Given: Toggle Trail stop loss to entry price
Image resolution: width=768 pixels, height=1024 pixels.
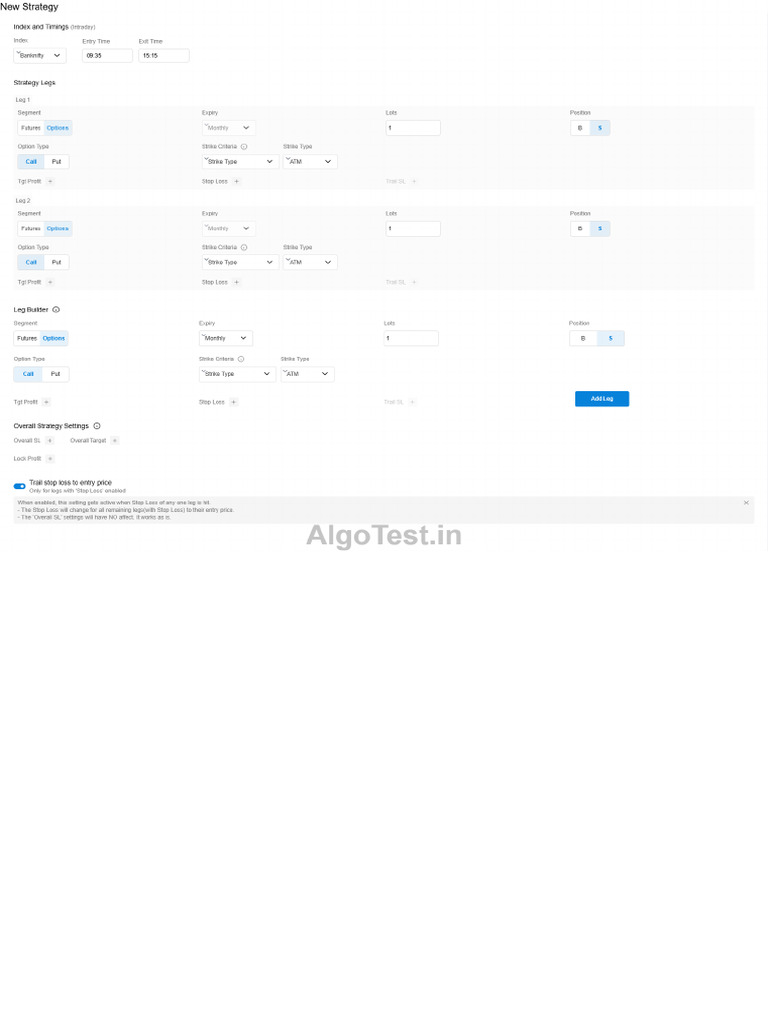Looking at the screenshot, I should 20,486.
